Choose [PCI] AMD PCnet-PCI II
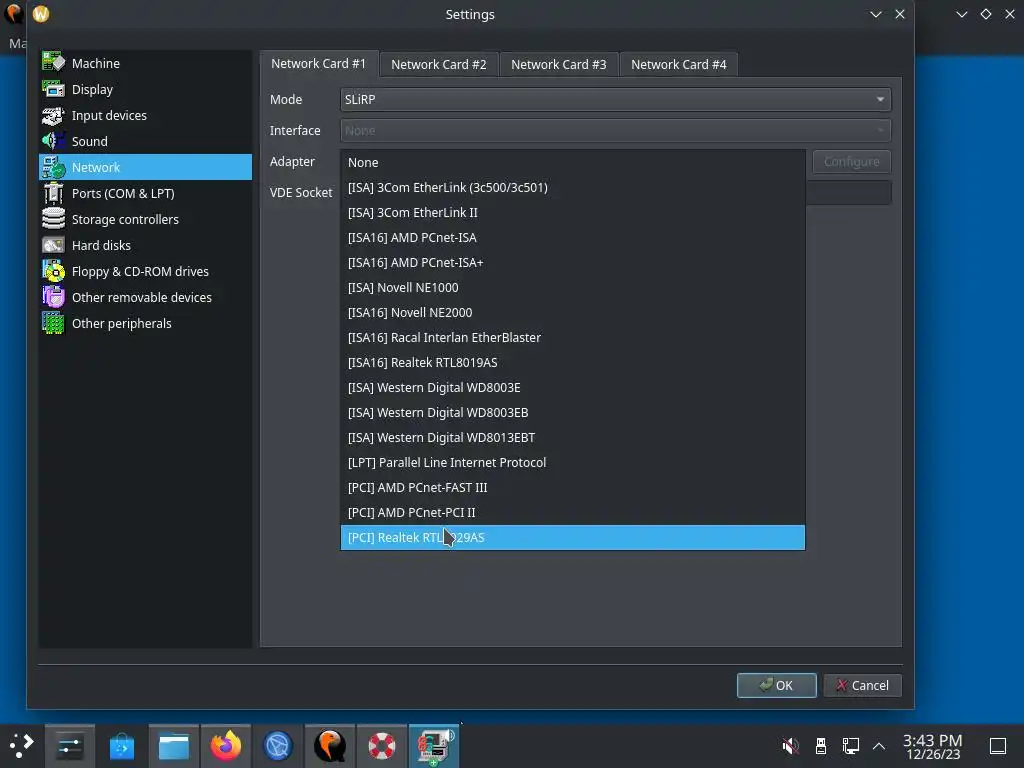1024x768 pixels. [573, 513]
